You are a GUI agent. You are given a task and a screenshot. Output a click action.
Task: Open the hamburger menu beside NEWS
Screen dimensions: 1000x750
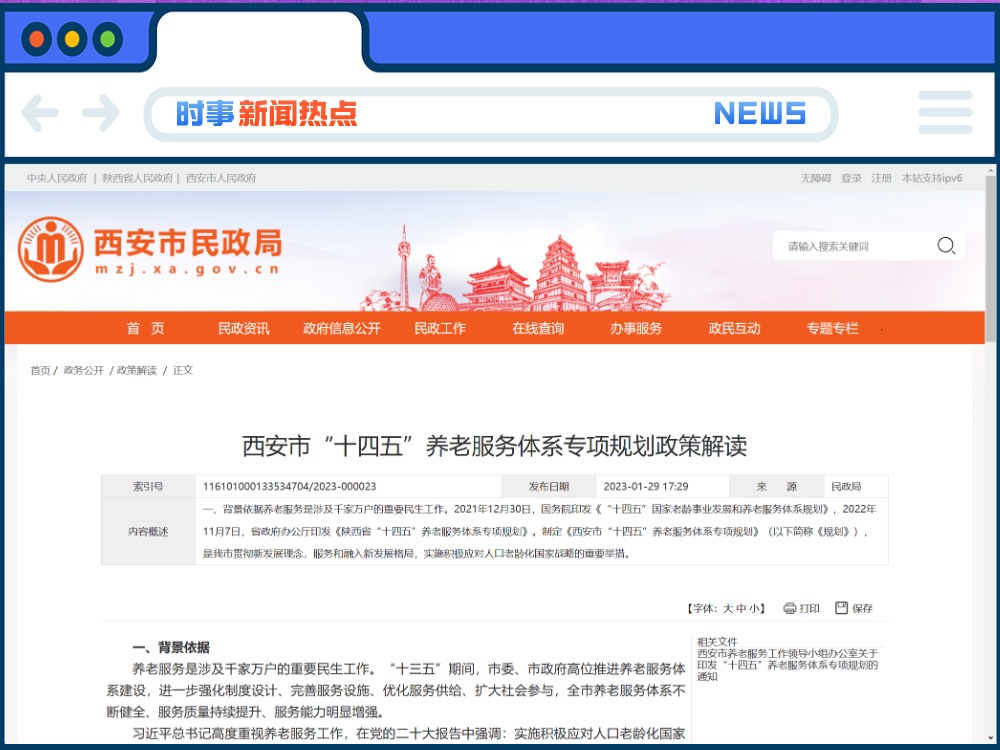click(945, 114)
